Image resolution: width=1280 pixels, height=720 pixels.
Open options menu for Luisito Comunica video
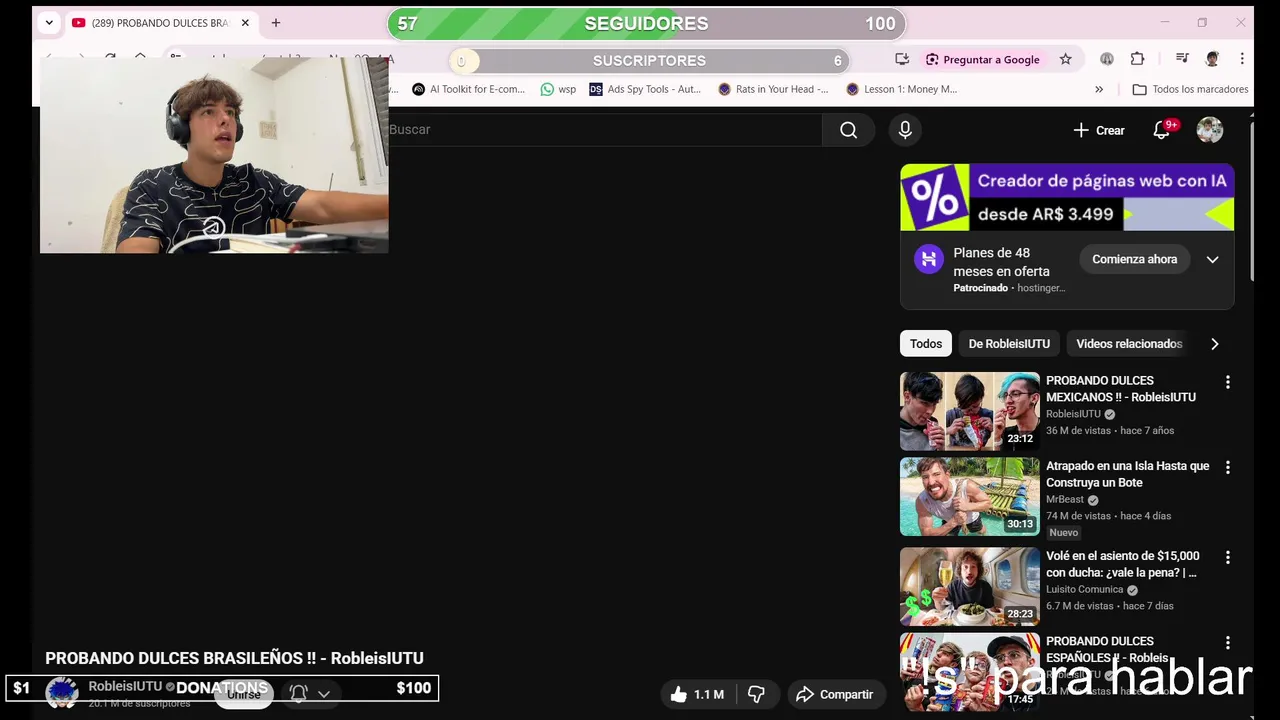[1227, 557]
